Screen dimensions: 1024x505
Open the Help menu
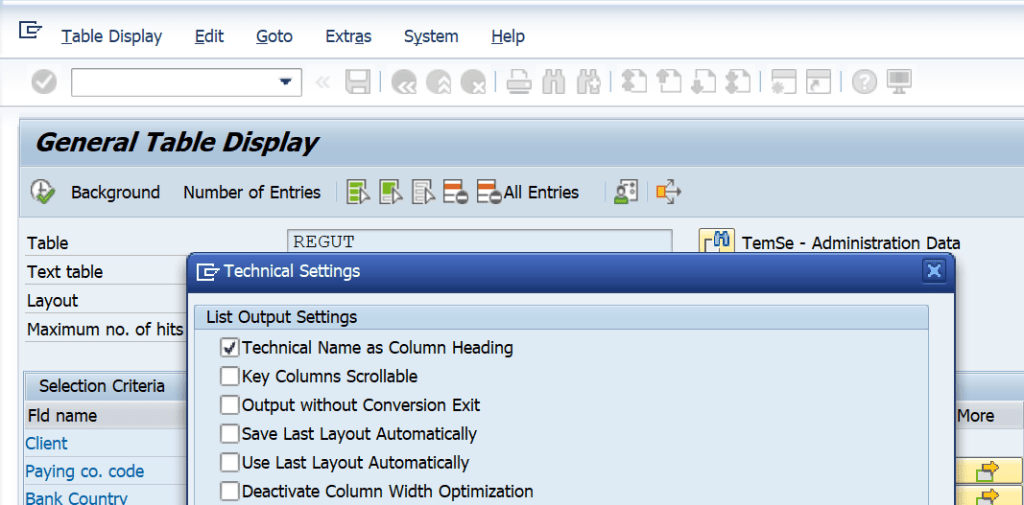(x=507, y=37)
